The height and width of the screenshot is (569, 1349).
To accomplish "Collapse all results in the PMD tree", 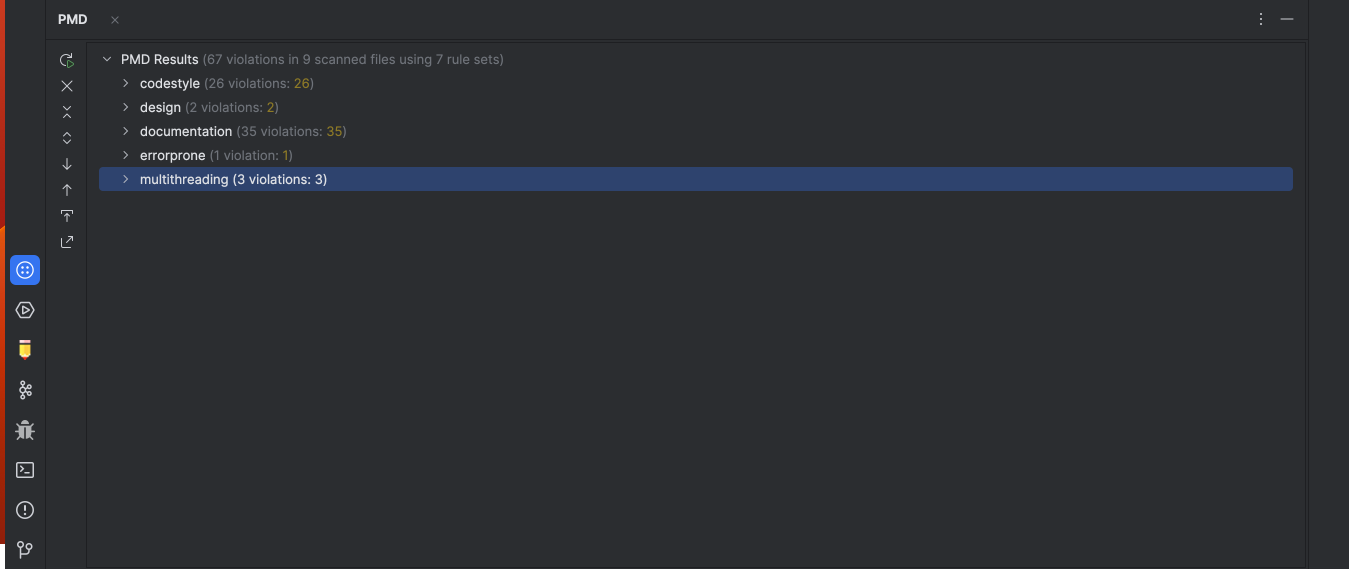I will [67, 112].
